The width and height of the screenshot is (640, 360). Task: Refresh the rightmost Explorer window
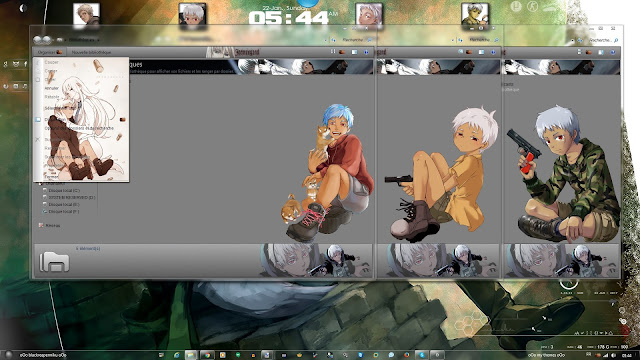pos(580,40)
